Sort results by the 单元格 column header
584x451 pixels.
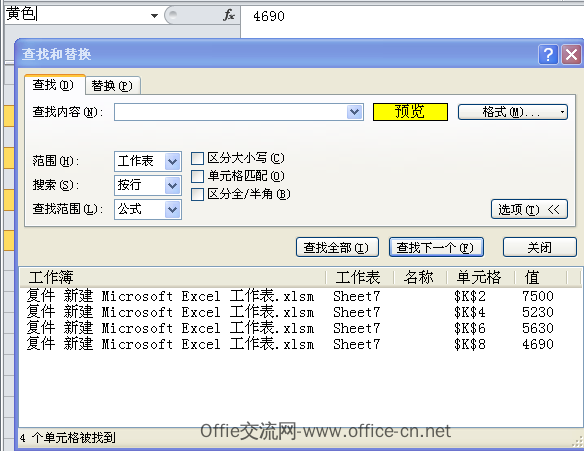[x=479, y=277]
